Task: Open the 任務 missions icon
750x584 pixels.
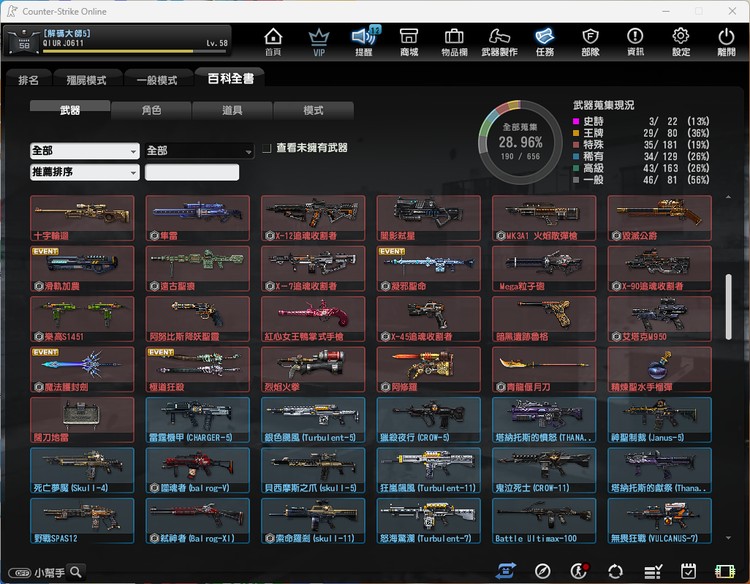Action: click(545, 42)
